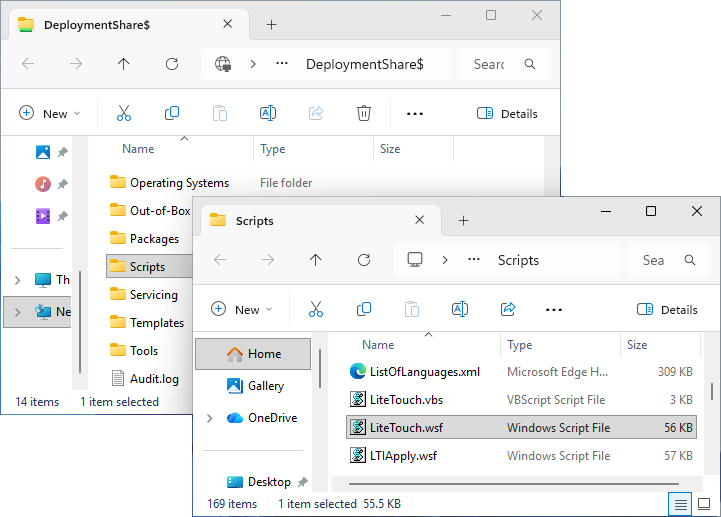
Task: Sort by Name column in Scripts window
Action: click(x=378, y=345)
